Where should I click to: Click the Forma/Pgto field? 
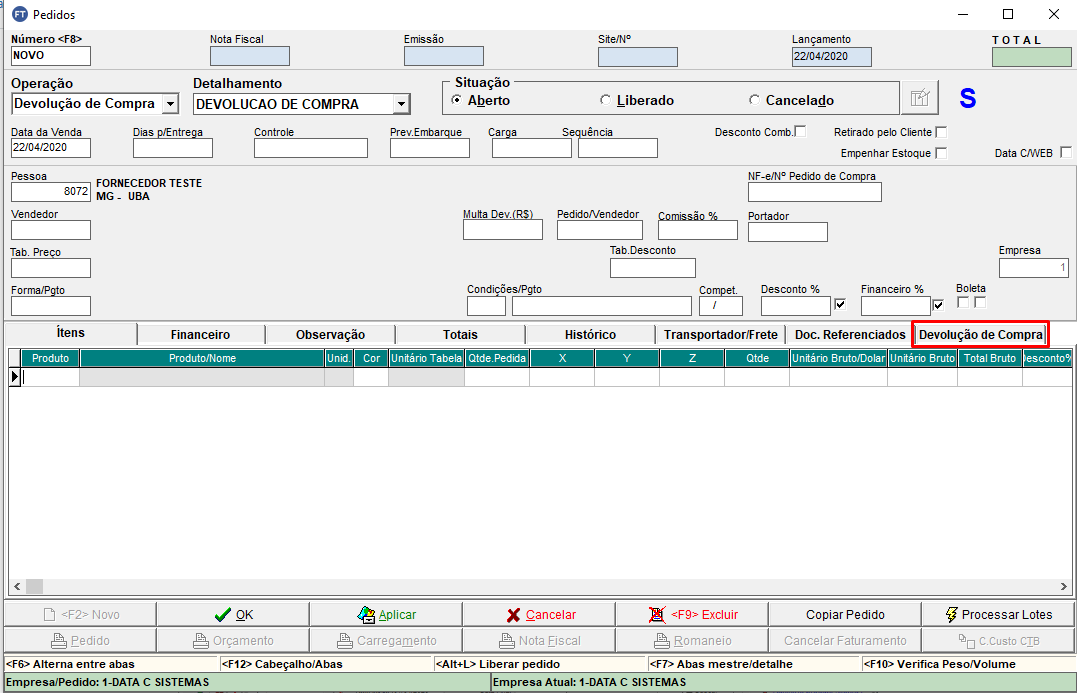51,306
